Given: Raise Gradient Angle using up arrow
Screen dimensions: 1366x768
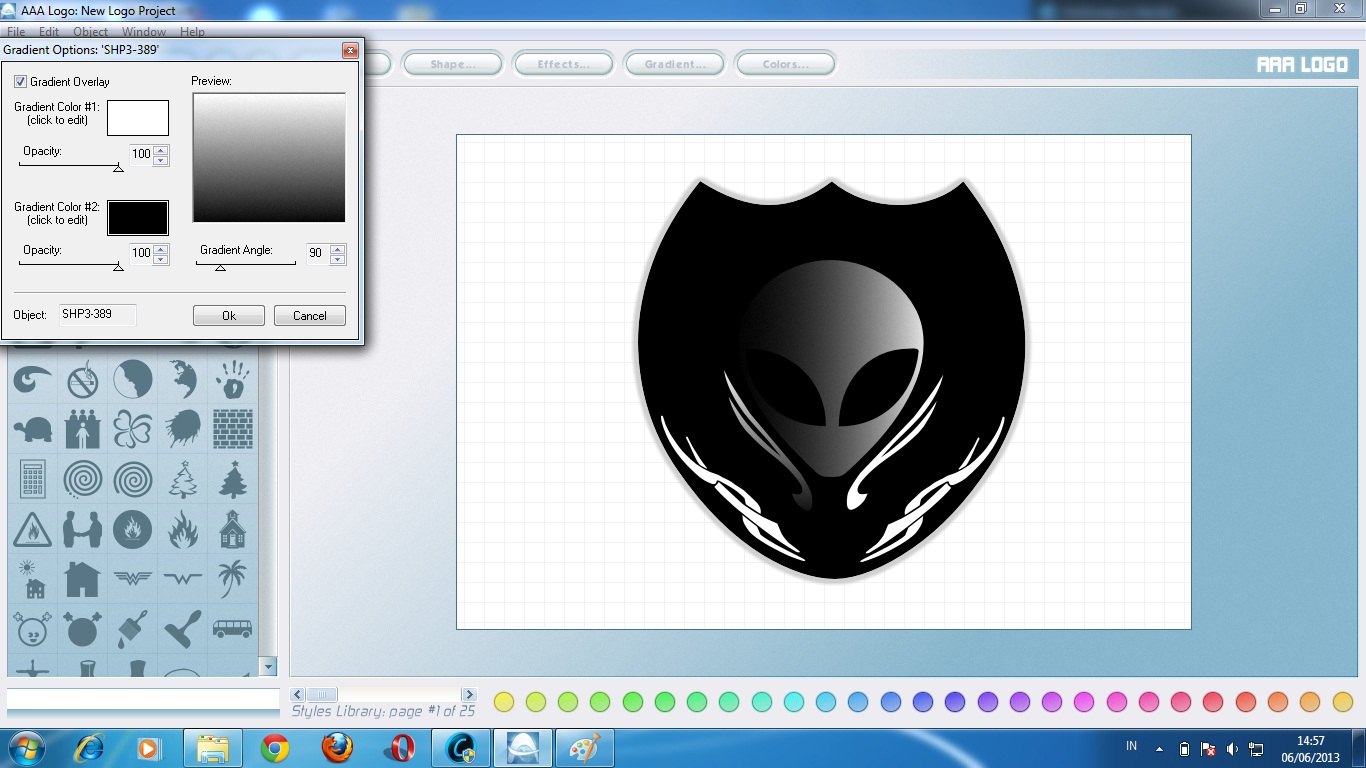Looking at the screenshot, I should pos(338,249).
